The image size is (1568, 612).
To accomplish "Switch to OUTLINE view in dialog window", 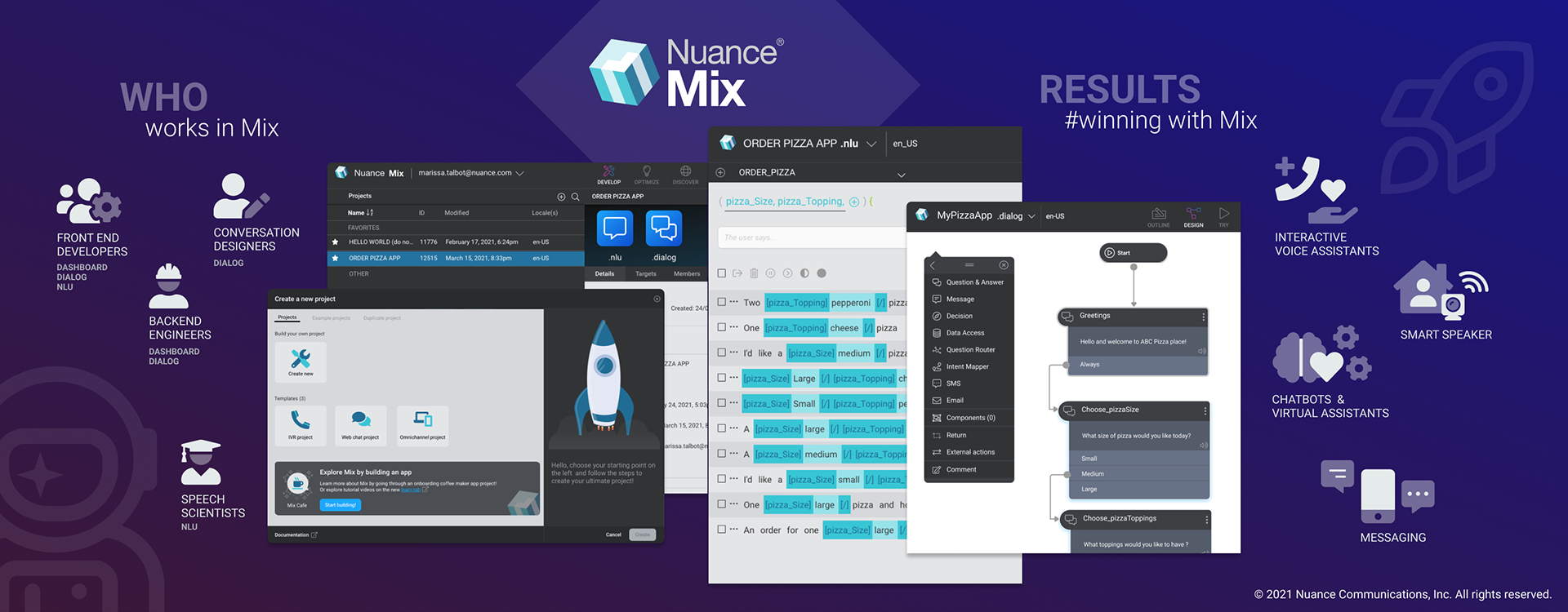I will tap(1158, 217).
